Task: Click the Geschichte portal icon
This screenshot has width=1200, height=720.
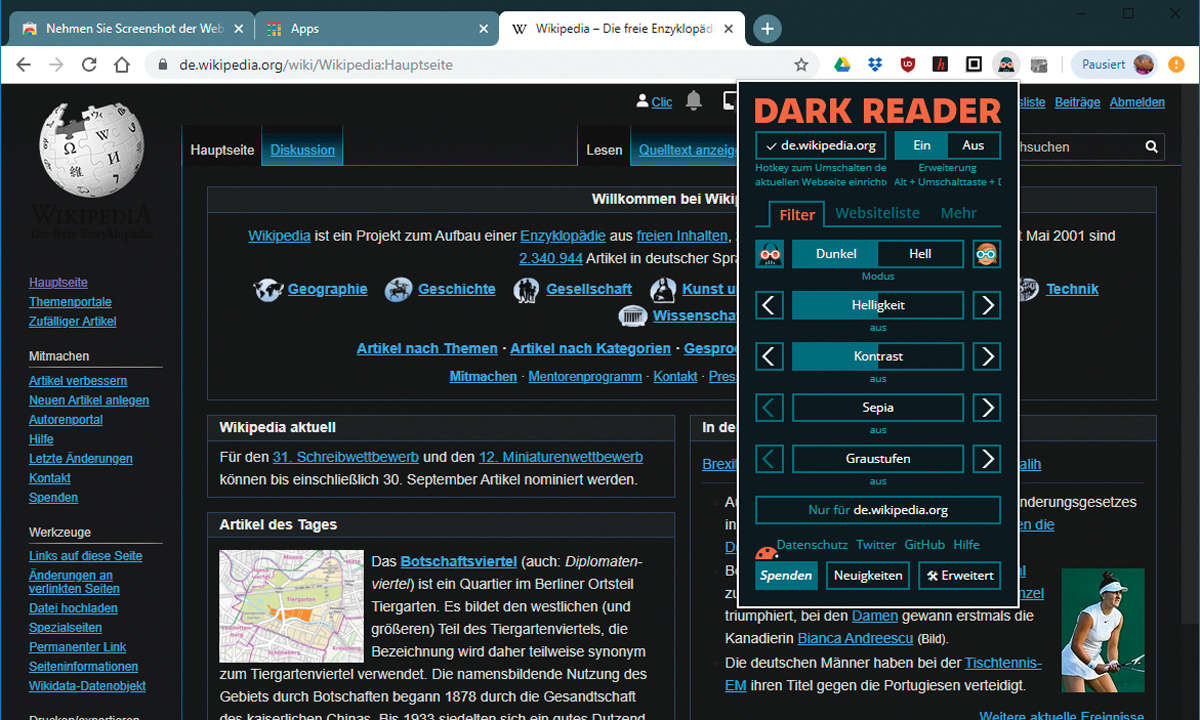Action: [399, 290]
